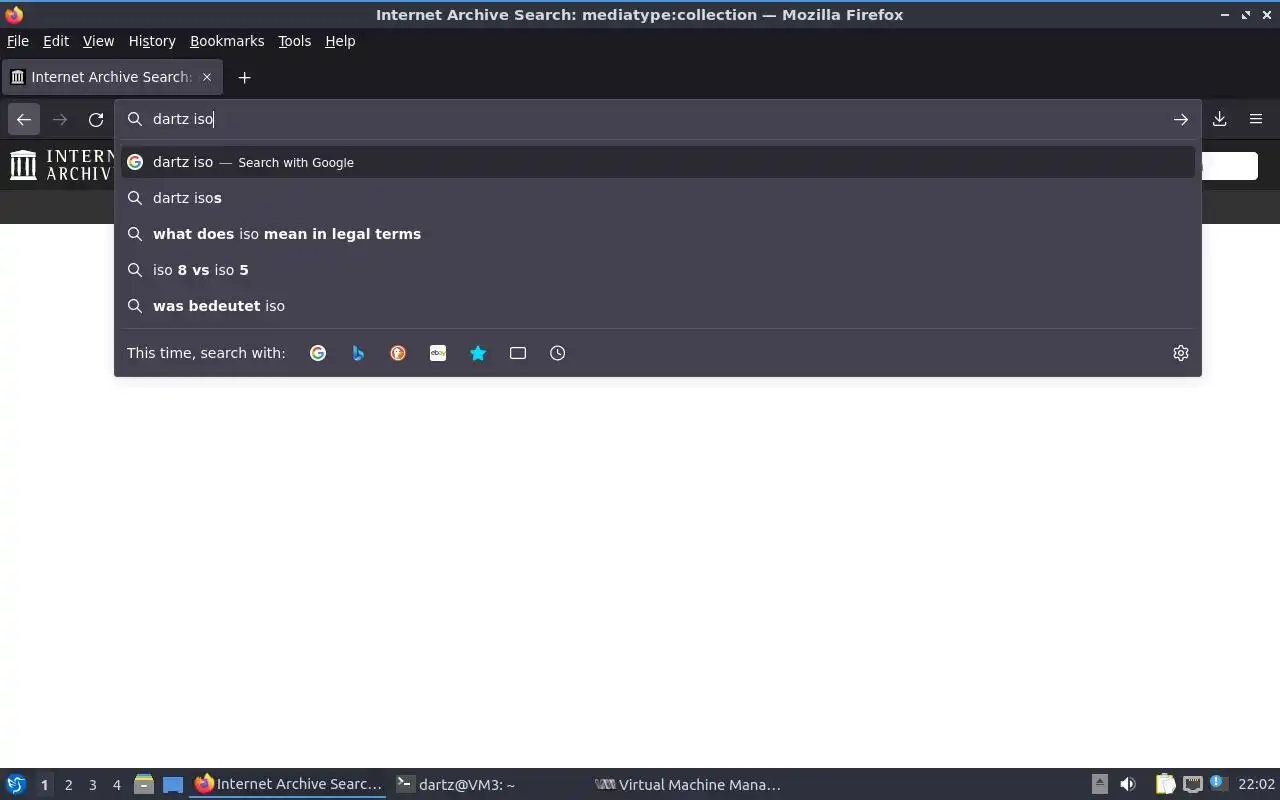Open the Edit menu
Viewport: 1280px width, 800px height.
pos(56,41)
